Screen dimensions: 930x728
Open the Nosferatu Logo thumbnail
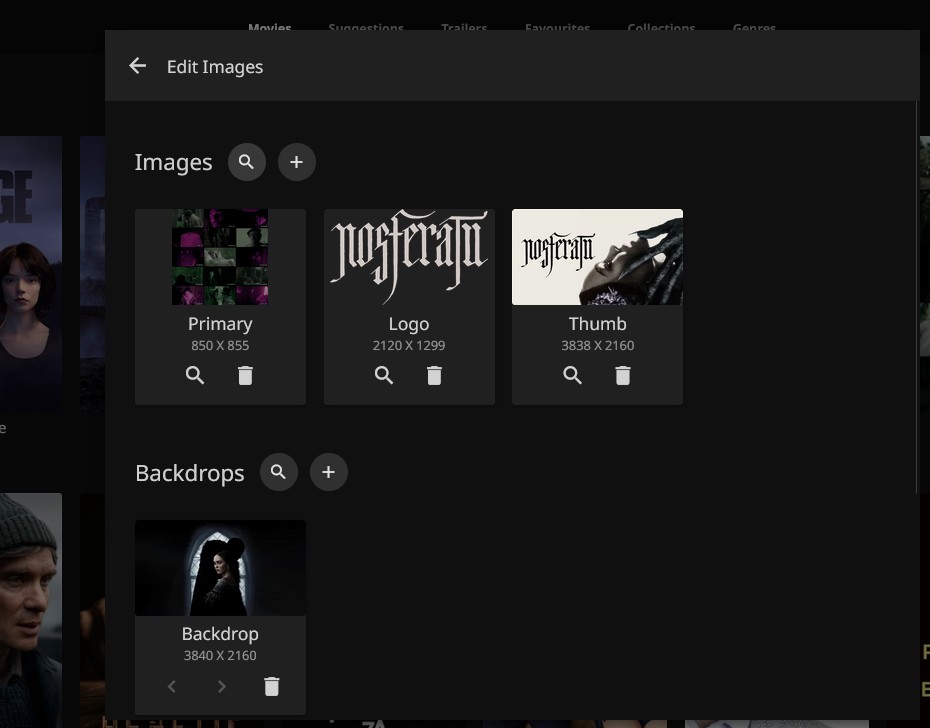pyautogui.click(x=409, y=257)
